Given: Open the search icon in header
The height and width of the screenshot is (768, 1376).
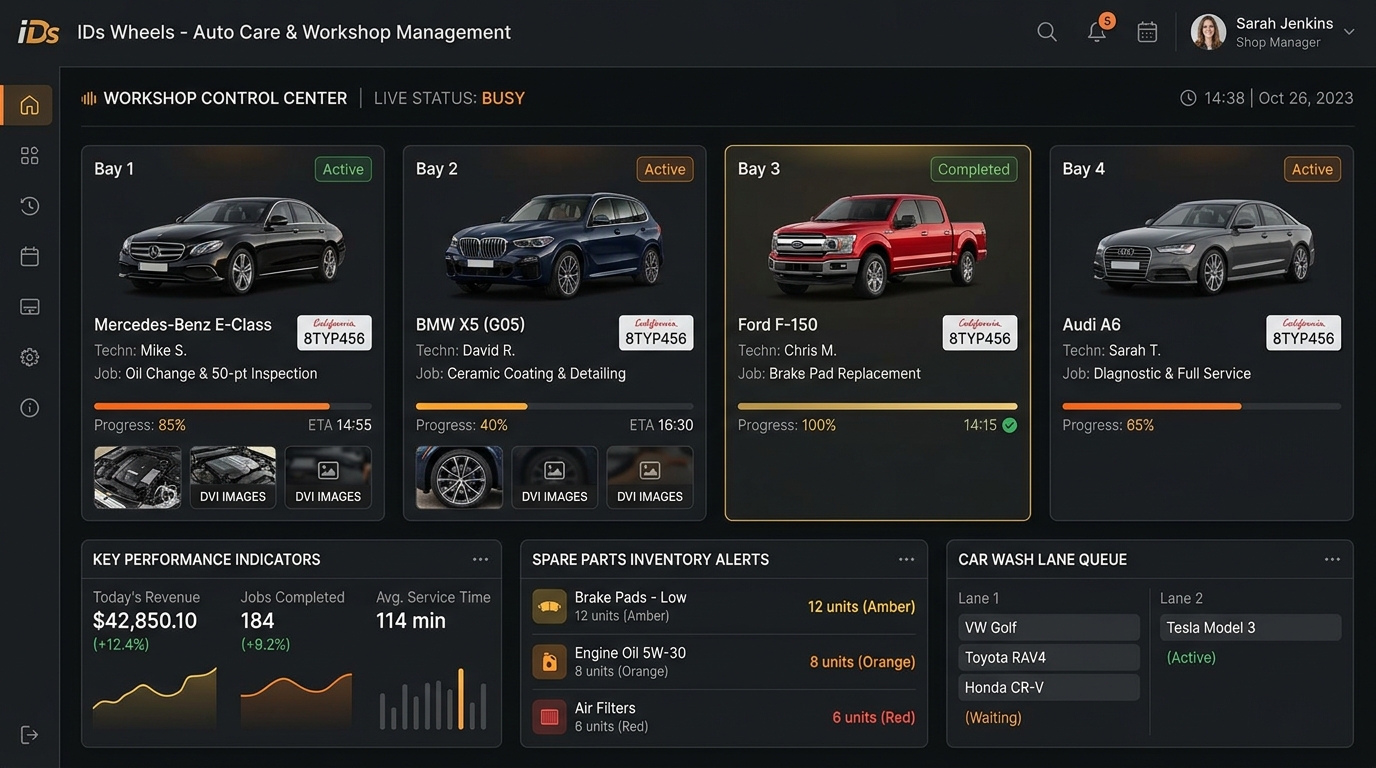Looking at the screenshot, I should (x=1047, y=32).
